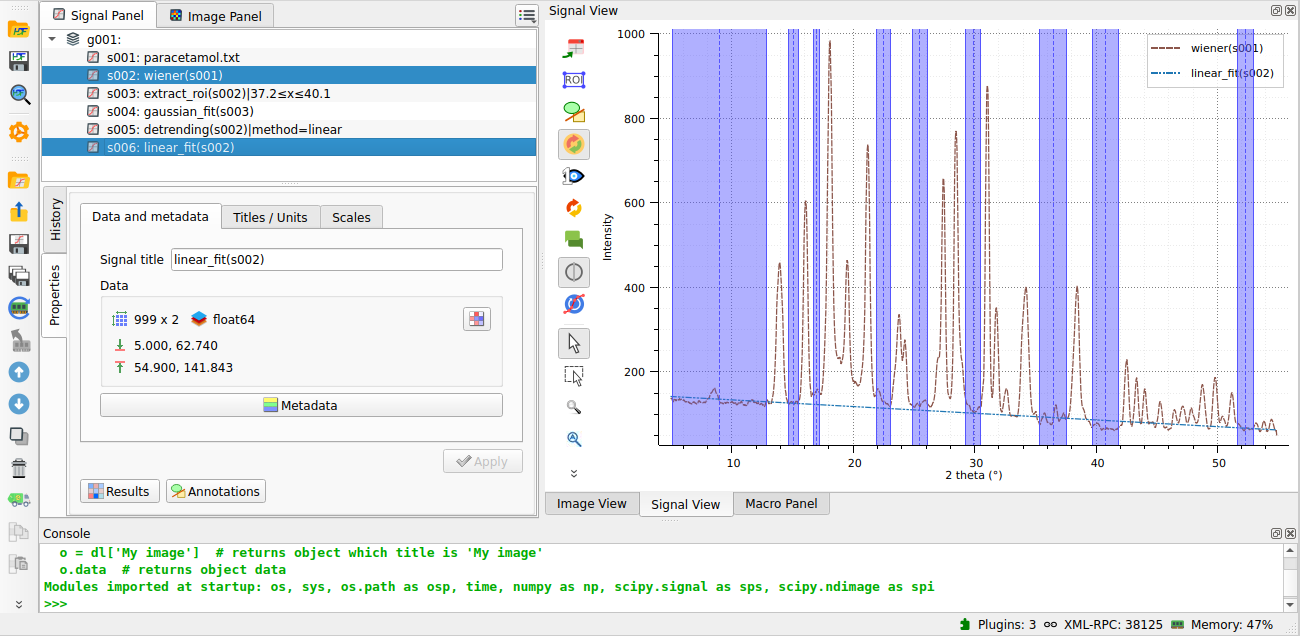Screen dimensions: 1300x636
Task: Expand the plot toolbar overflow chevron
Action: pyautogui.click(x=574, y=473)
